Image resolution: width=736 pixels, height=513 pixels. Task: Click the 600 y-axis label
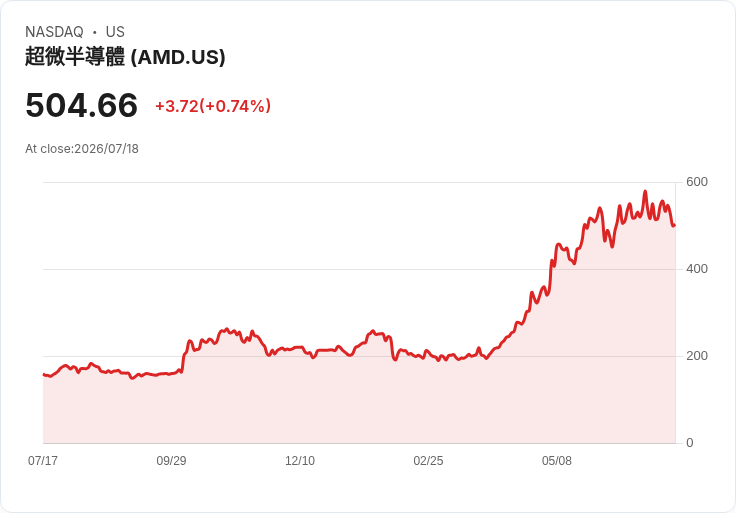tap(697, 182)
